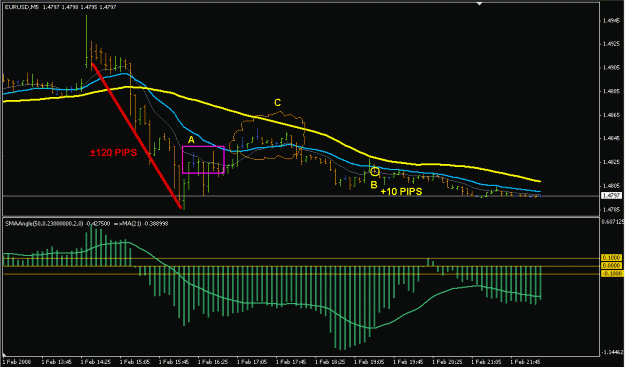This screenshot has width=625, height=367.
Task: Click the 1 Feb 21:45 time label
Action: (x=525, y=362)
